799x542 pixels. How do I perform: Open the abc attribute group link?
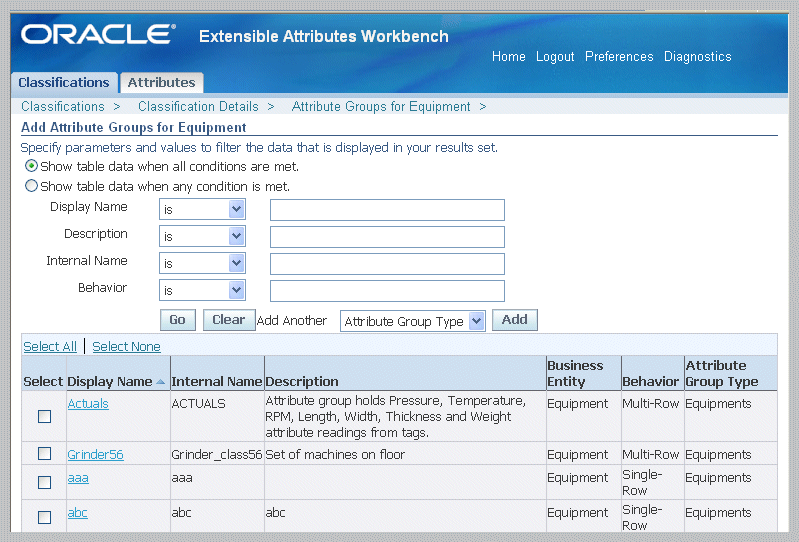click(77, 512)
